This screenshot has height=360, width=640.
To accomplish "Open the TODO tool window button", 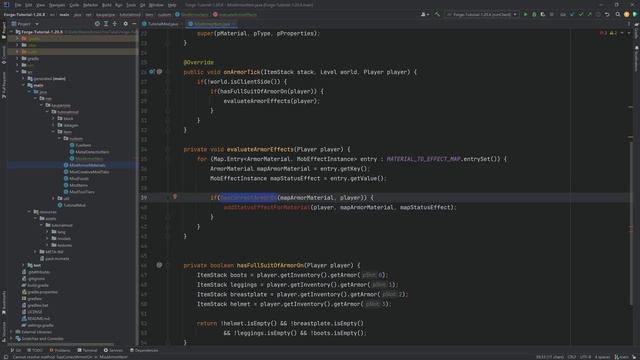I will [35, 350].
